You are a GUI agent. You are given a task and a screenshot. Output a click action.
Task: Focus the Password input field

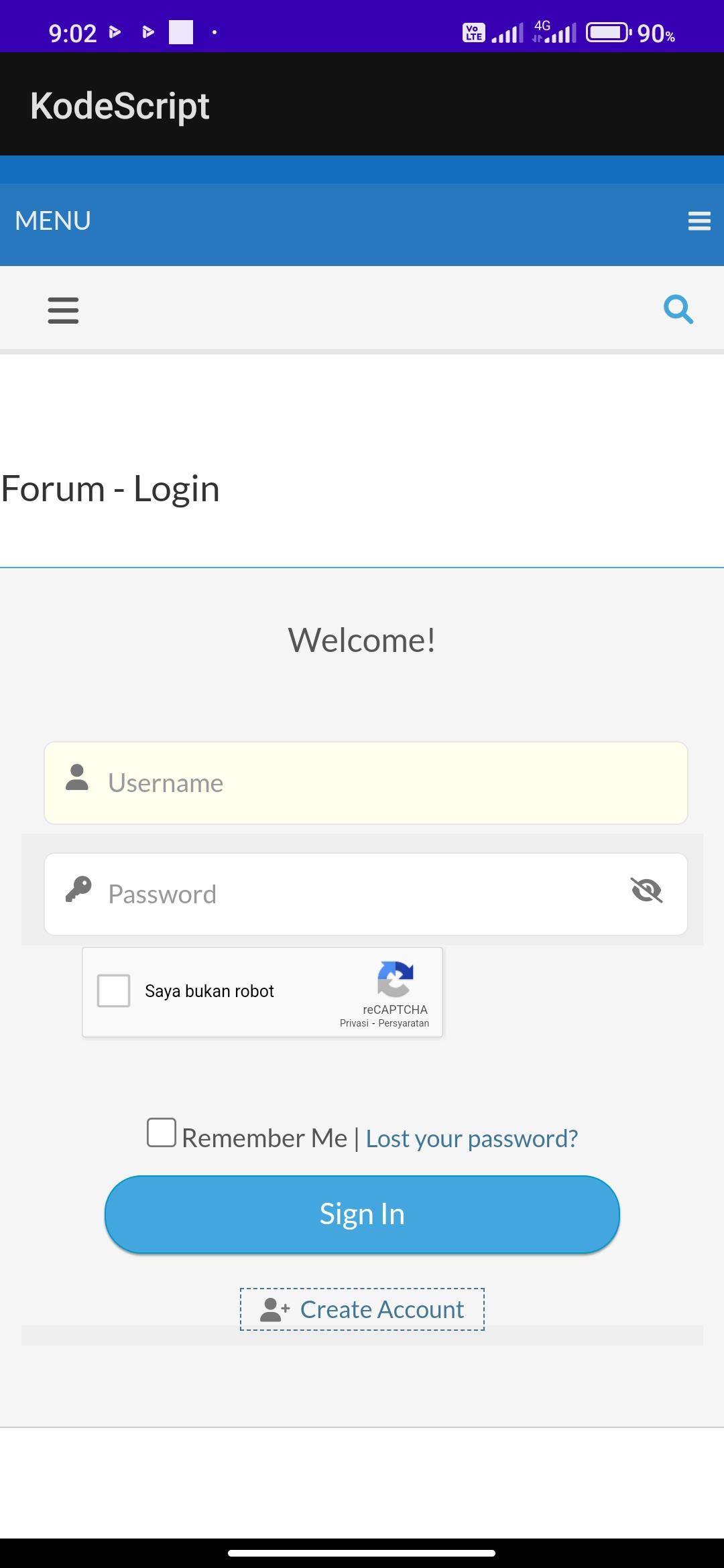point(366,894)
